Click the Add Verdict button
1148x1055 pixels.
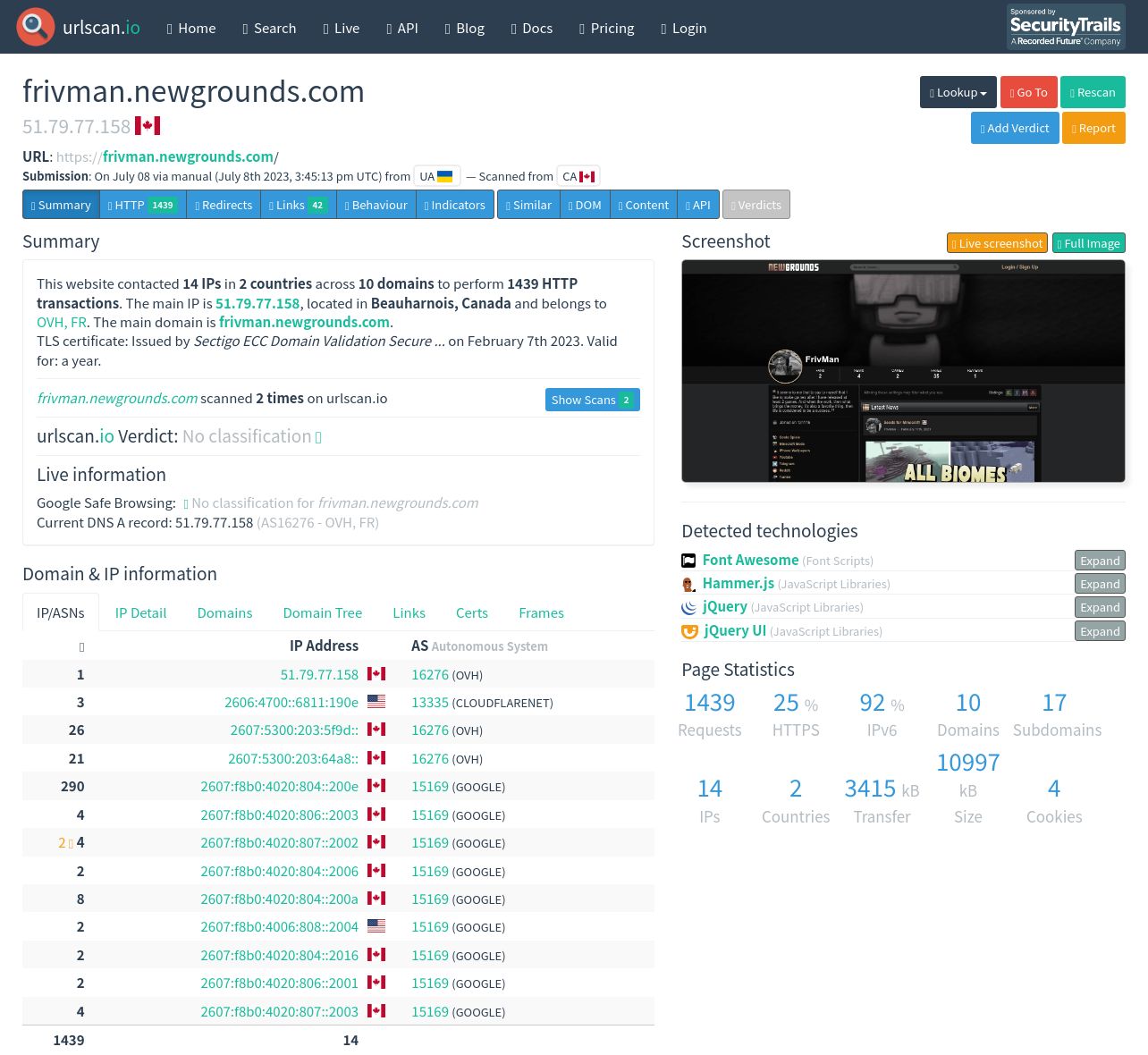point(1015,128)
